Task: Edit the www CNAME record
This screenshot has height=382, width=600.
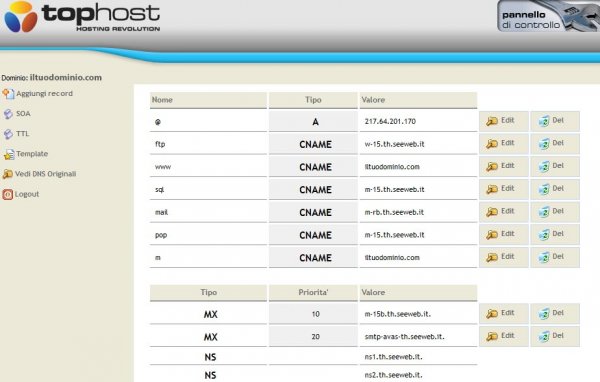Action: pyautogui.click(x=504, y=166)
